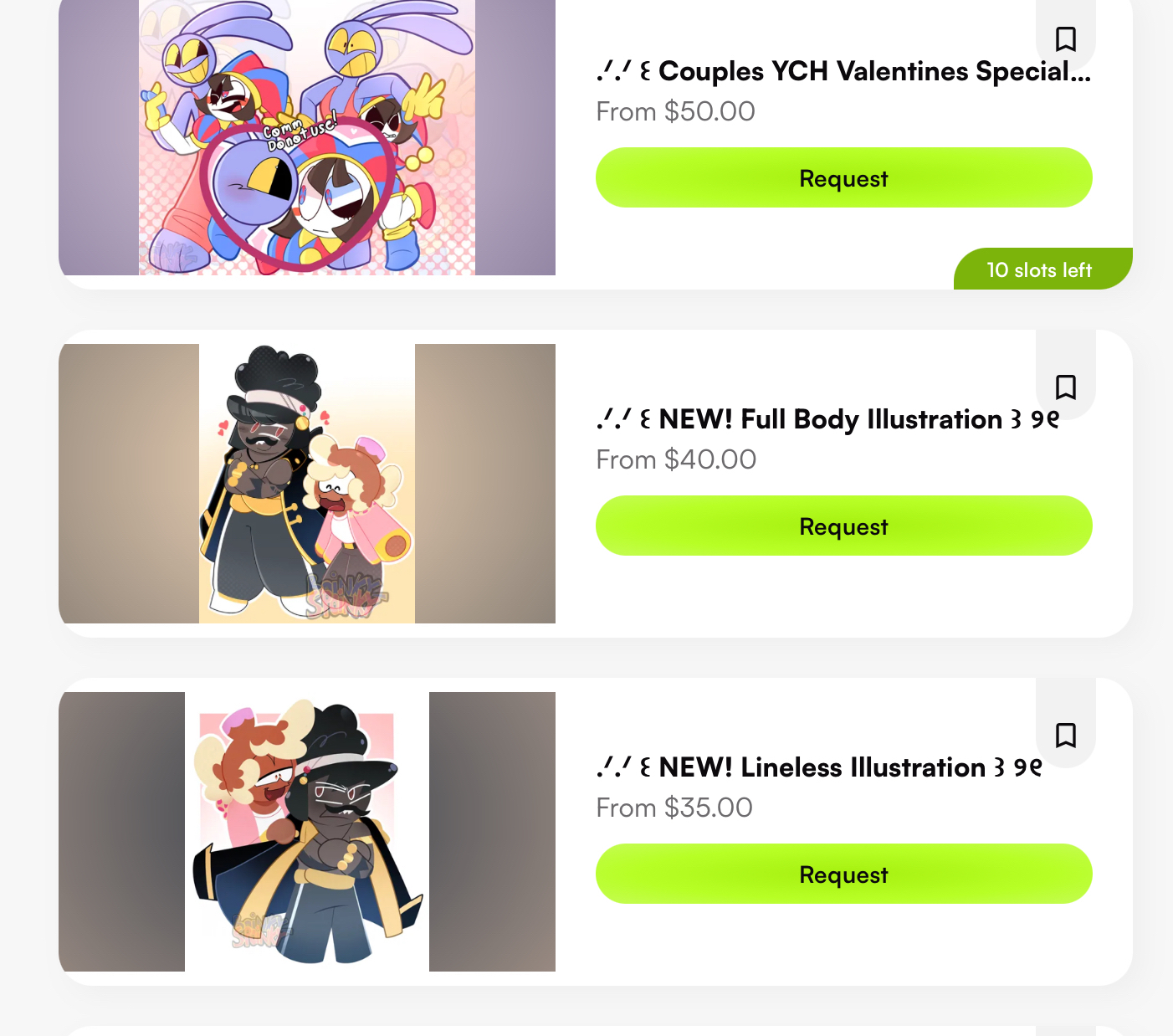This screenshot has height=1036, width=1173.
Task: Click the blurred beige border beside Full Body artwork
Action: (129, 484)
